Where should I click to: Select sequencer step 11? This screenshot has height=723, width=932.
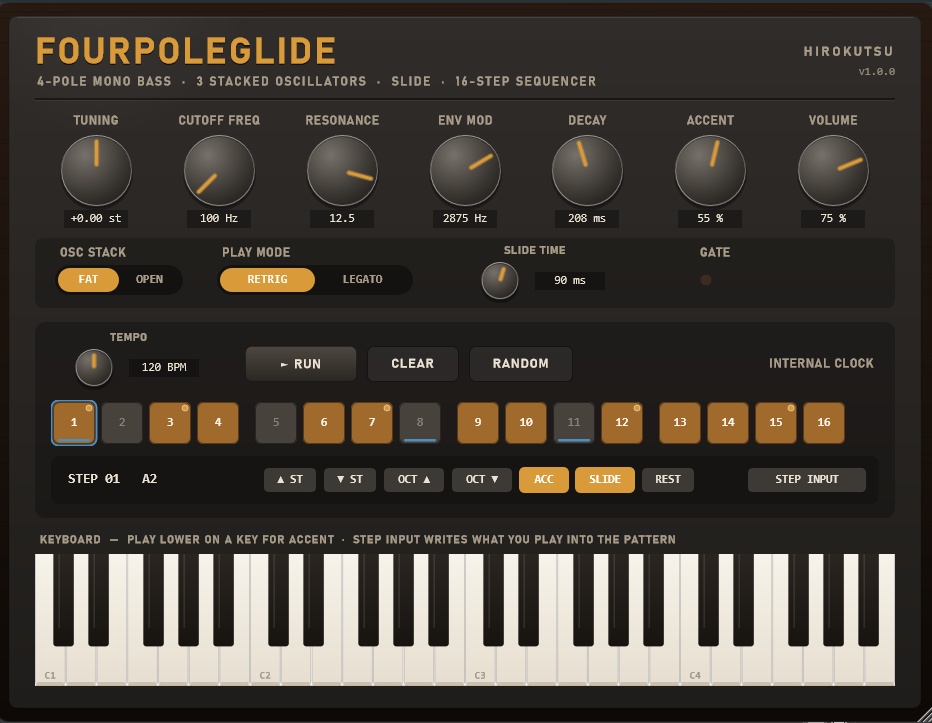click(574, 423)
